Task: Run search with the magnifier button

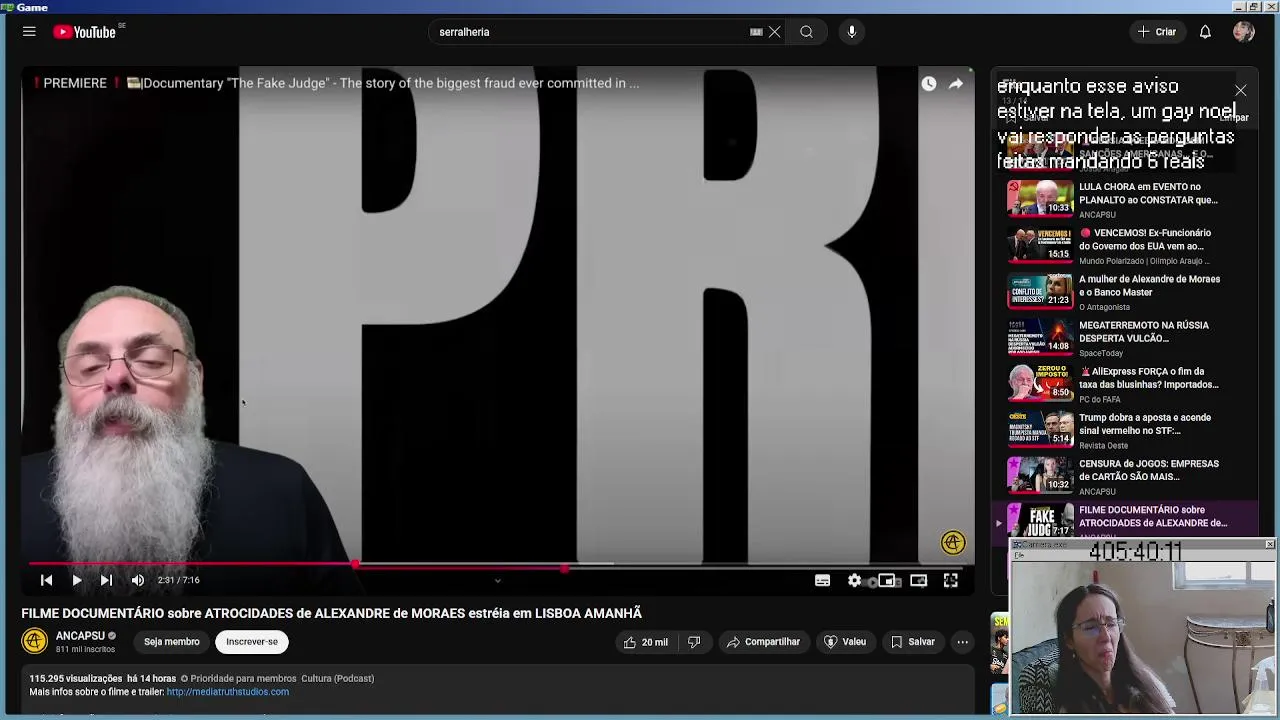Action: click(806, 32)
